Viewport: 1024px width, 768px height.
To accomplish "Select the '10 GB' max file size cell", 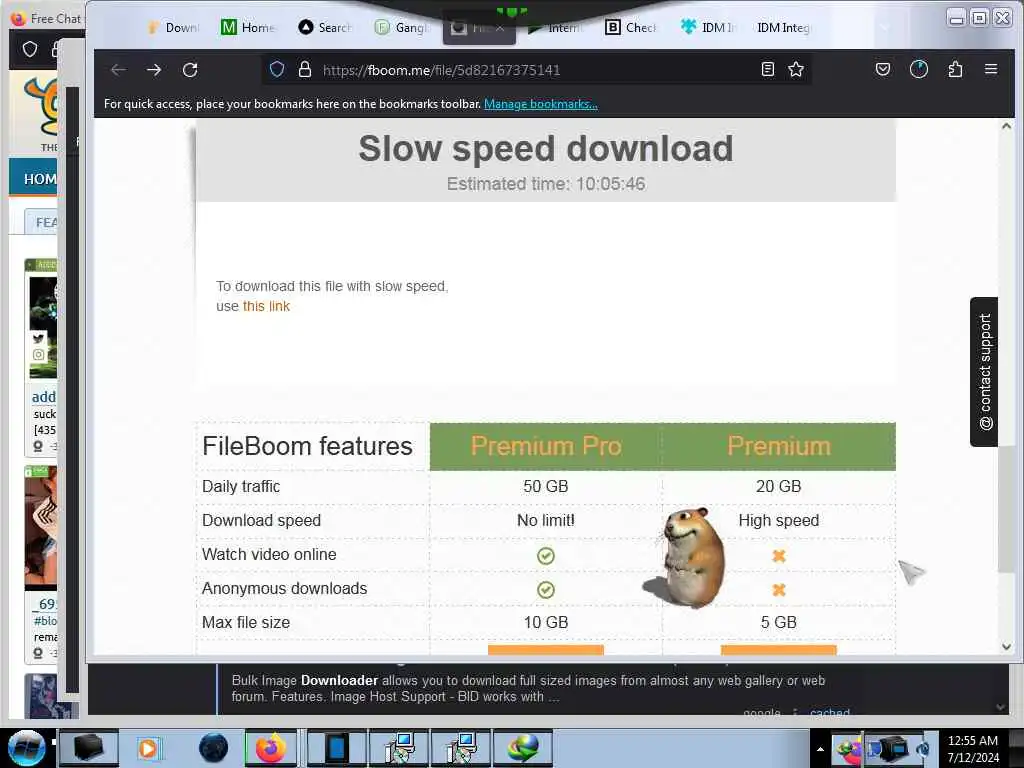I will 546,622.
